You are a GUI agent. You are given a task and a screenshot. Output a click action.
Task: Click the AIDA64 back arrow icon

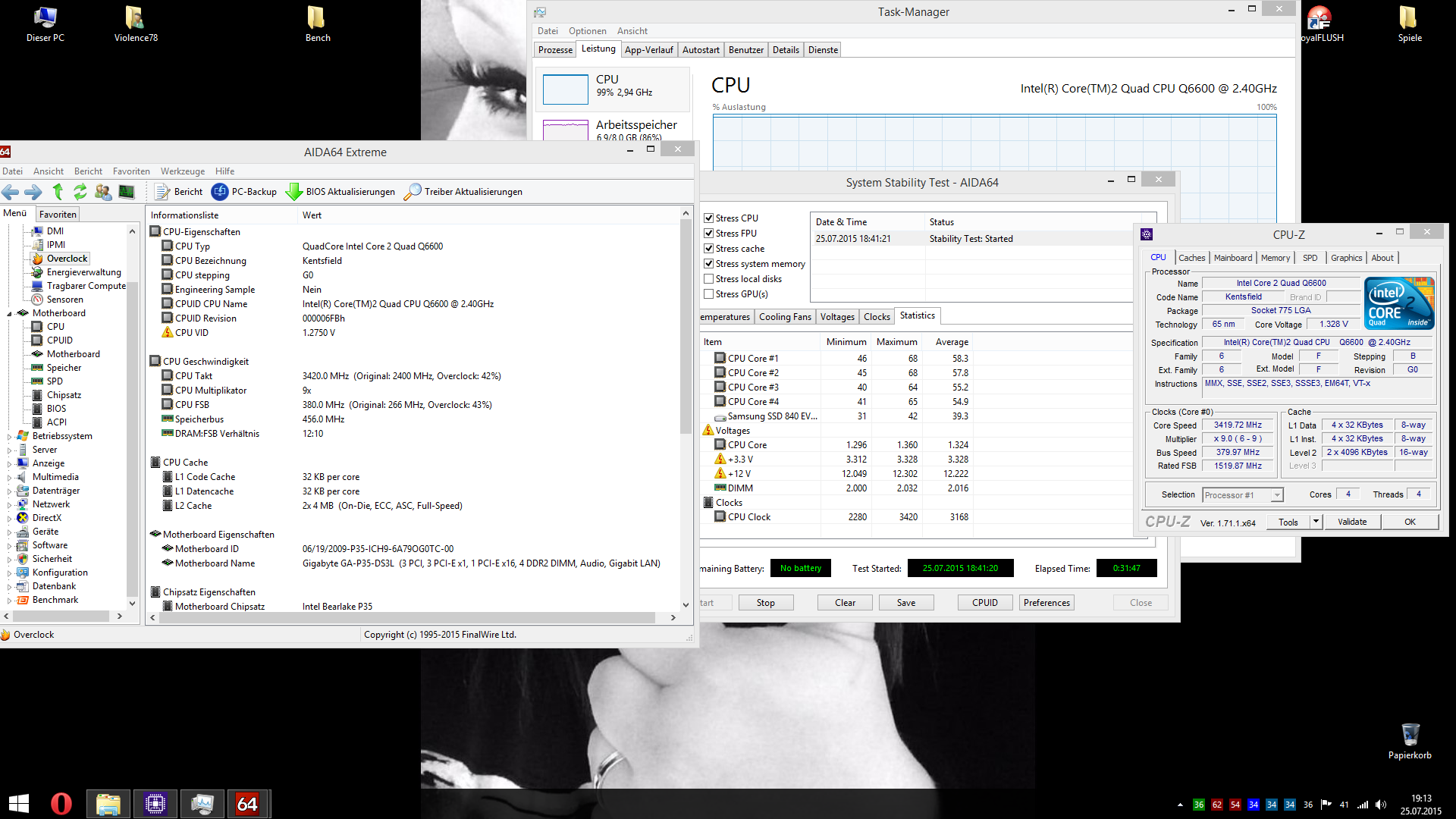click(11, 192)
